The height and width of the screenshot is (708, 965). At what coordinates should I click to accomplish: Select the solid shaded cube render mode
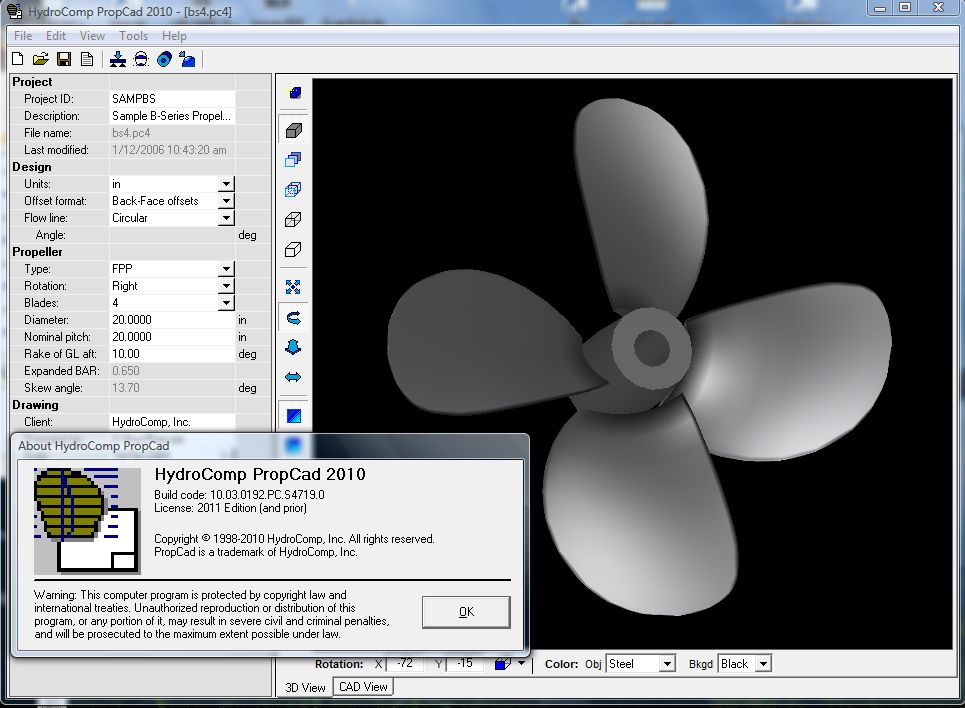(294, 131)
